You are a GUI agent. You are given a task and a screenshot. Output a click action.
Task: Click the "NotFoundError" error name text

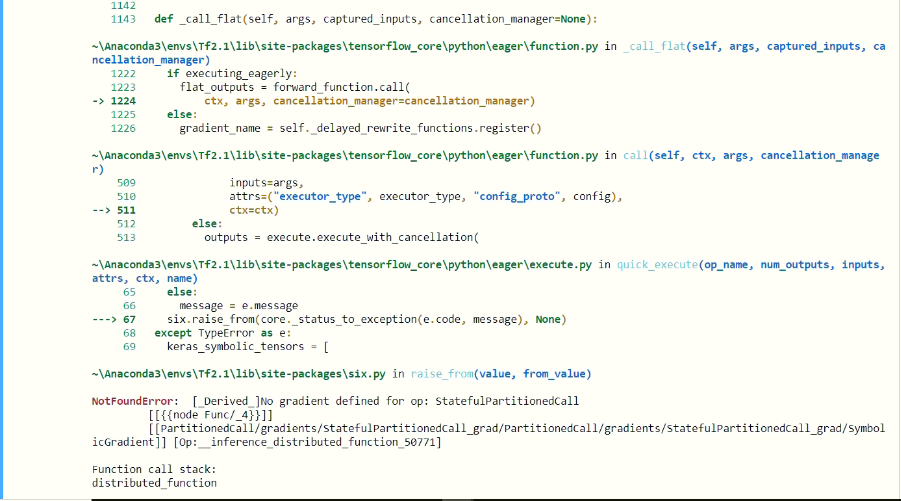tap(132, 401)
